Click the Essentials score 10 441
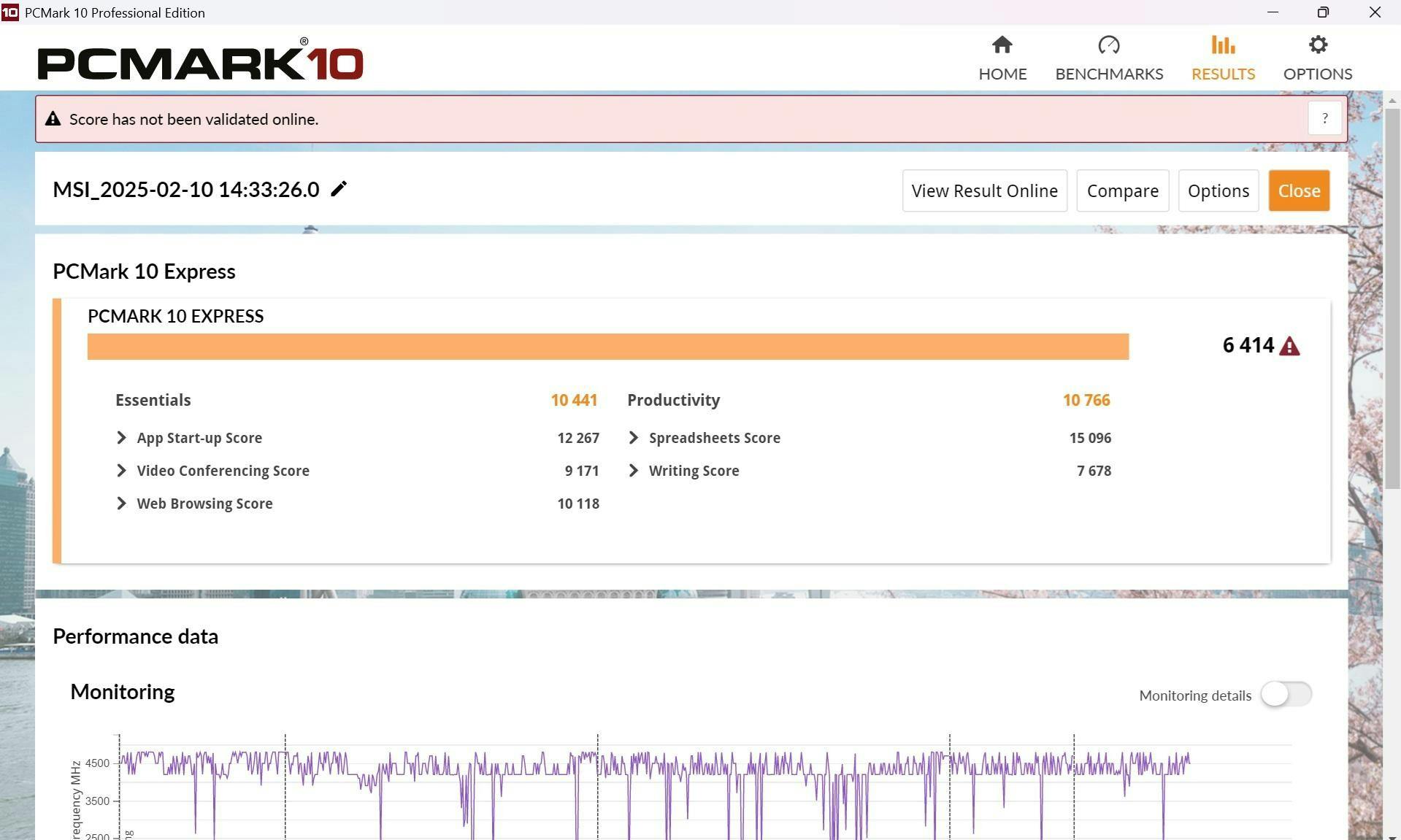 (574, 400)
